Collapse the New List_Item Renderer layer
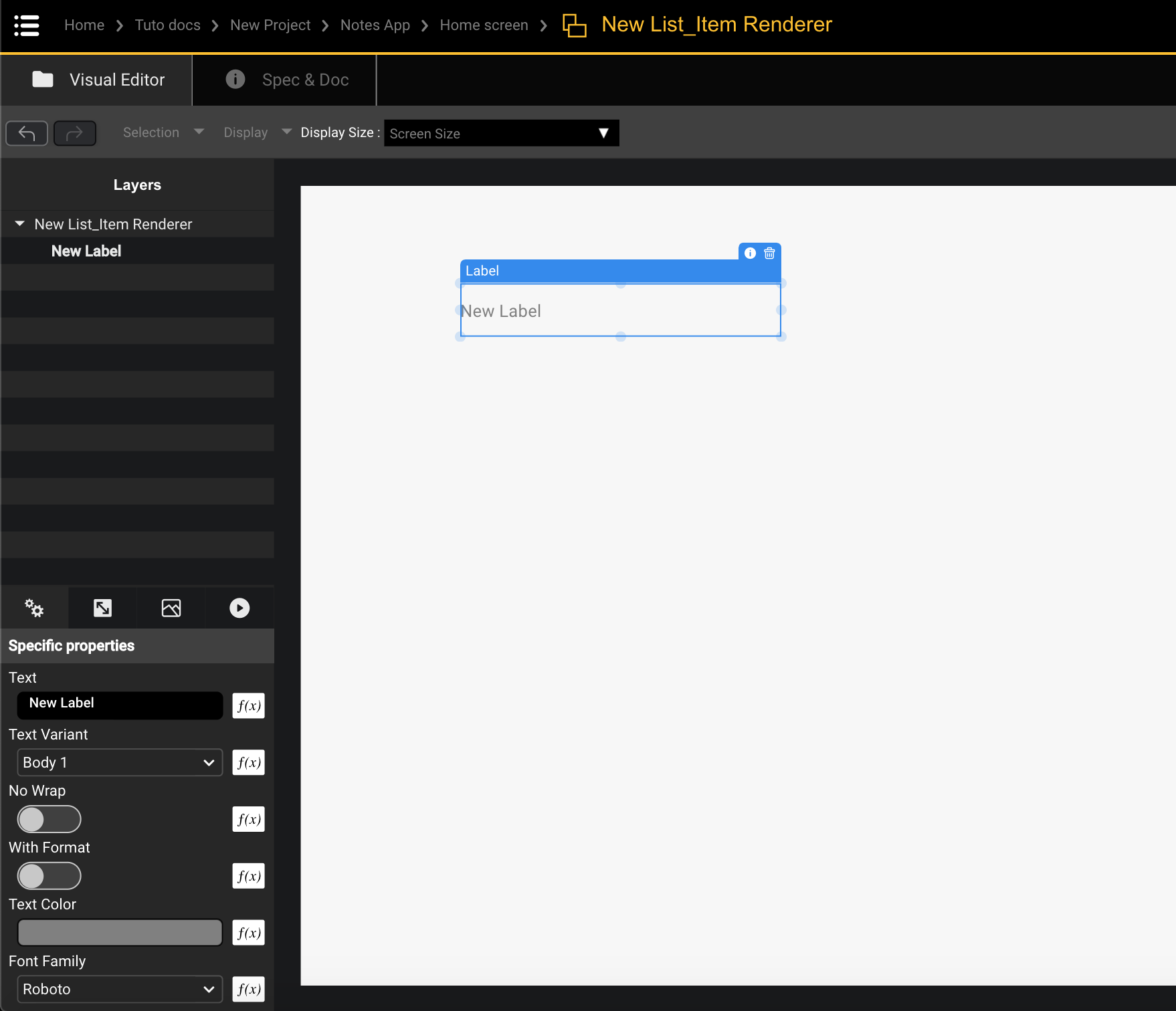Viewport: 1176px width, 1011px height. (19, 224)
